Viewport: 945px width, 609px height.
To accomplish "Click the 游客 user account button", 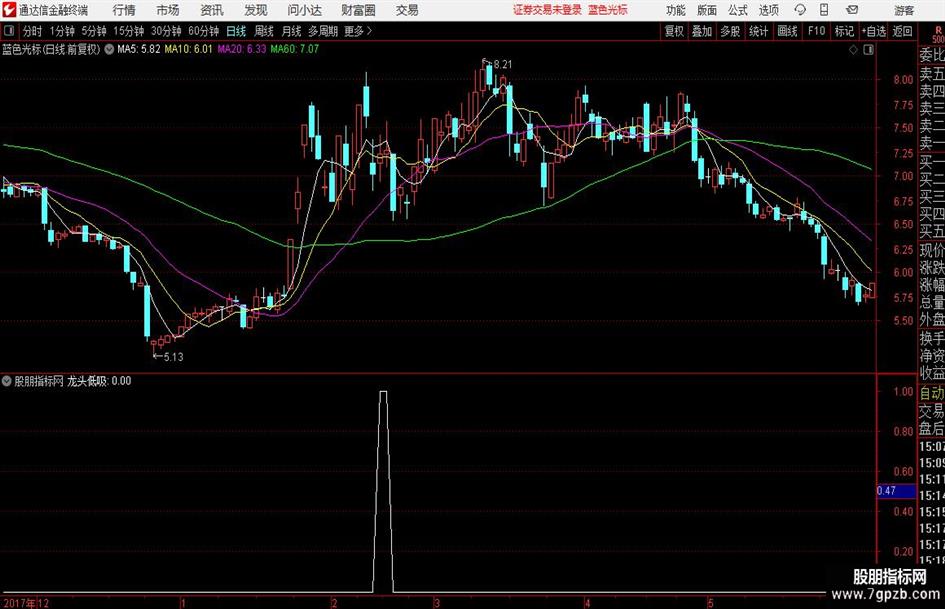I will coord(904,10).
